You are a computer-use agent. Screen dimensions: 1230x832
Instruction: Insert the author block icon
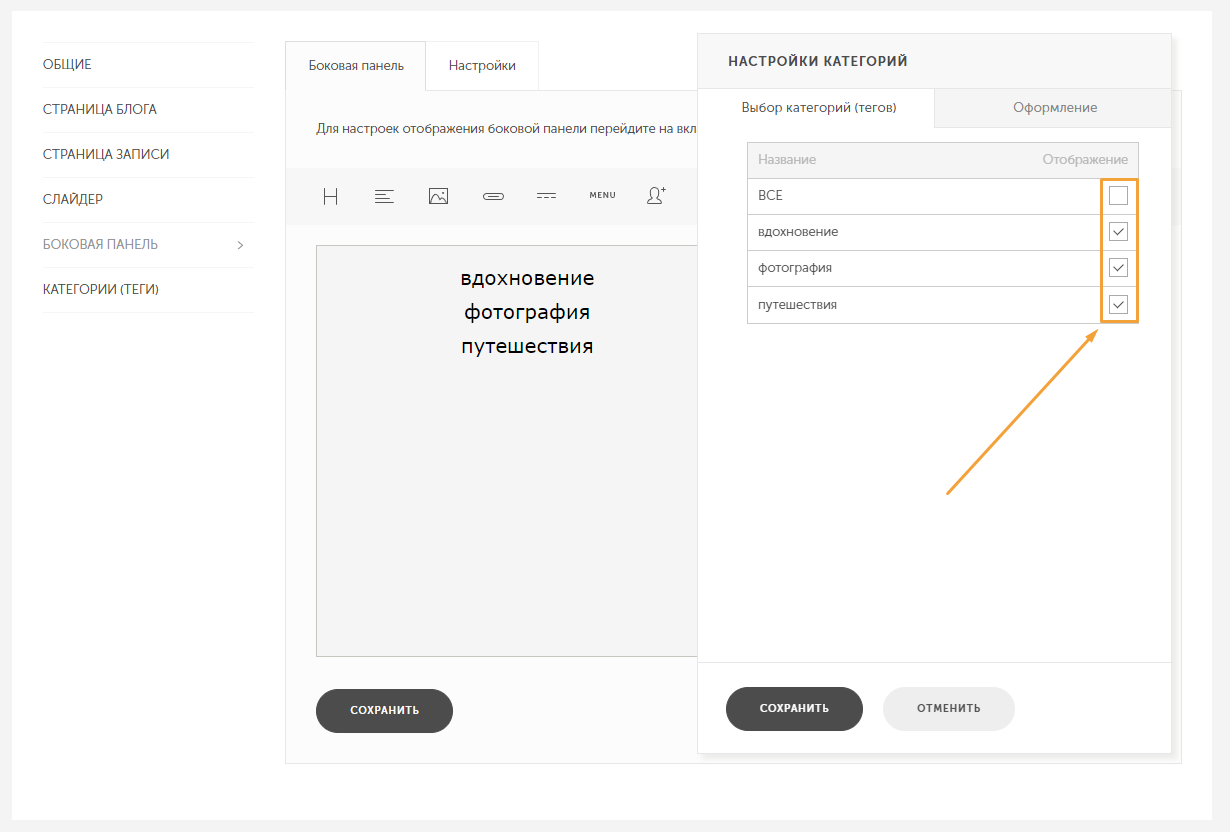pyautogui.click(x=656, y=196)
